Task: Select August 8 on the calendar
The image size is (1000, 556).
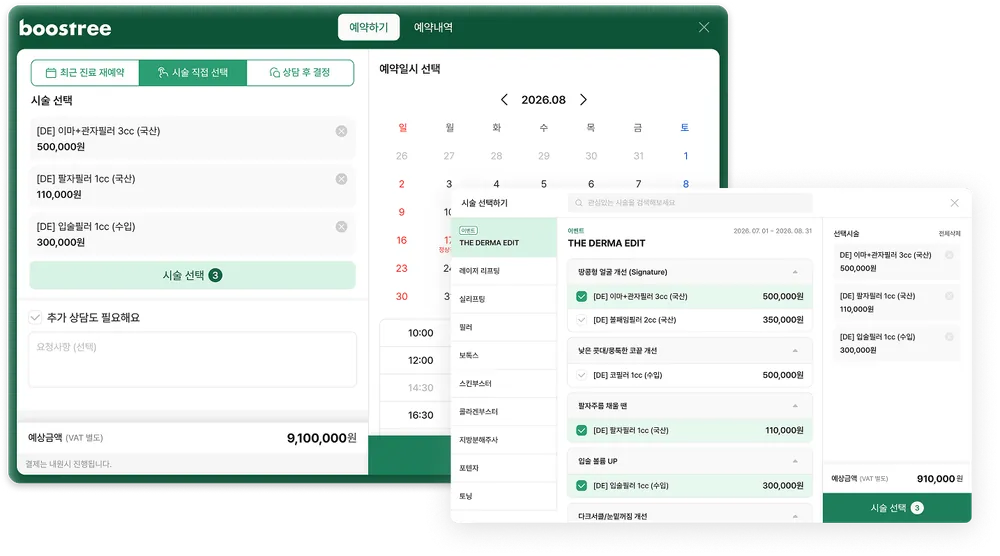Action: (686, 184)
